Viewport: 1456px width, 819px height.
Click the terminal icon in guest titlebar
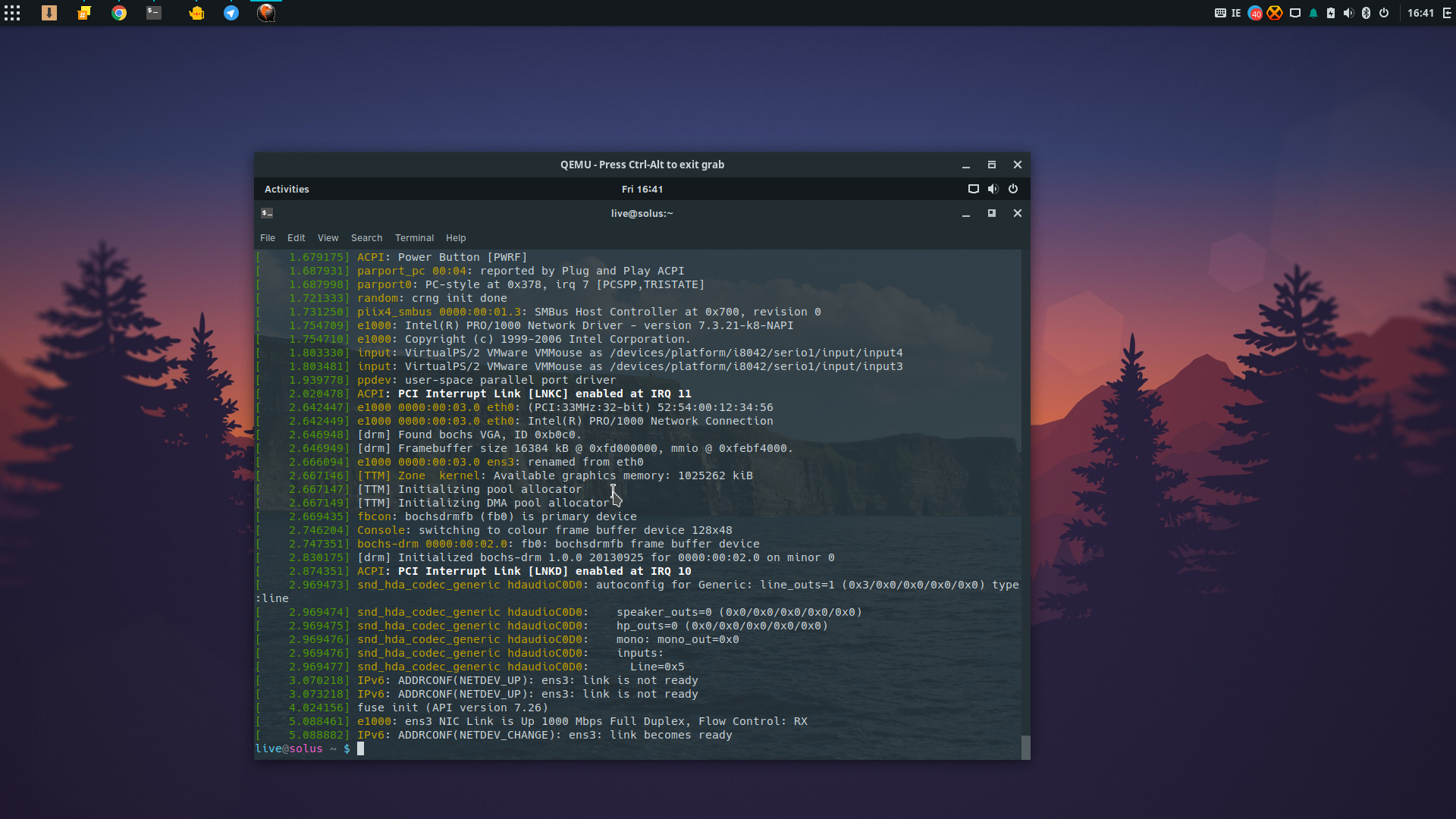(267, 213)
